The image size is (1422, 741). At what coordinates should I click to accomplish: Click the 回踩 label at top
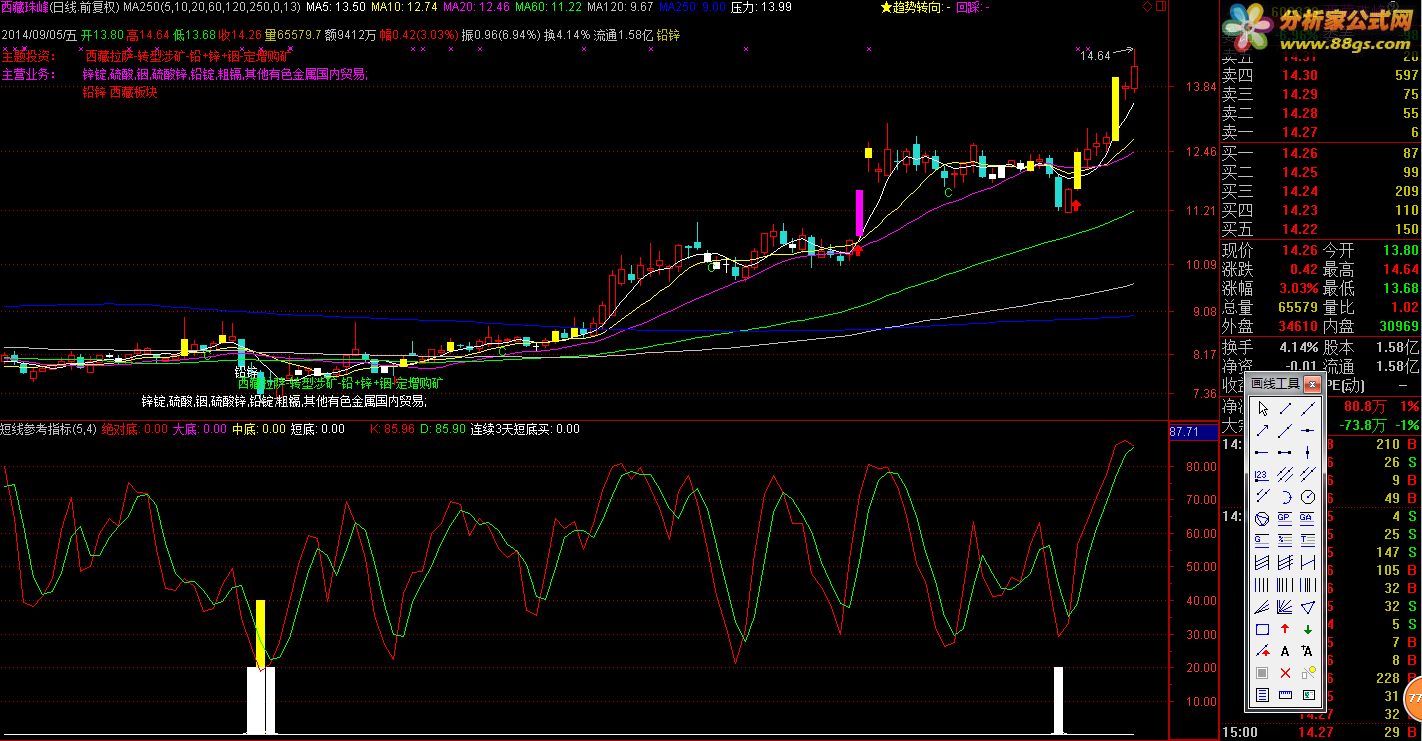tap(973, 7)
